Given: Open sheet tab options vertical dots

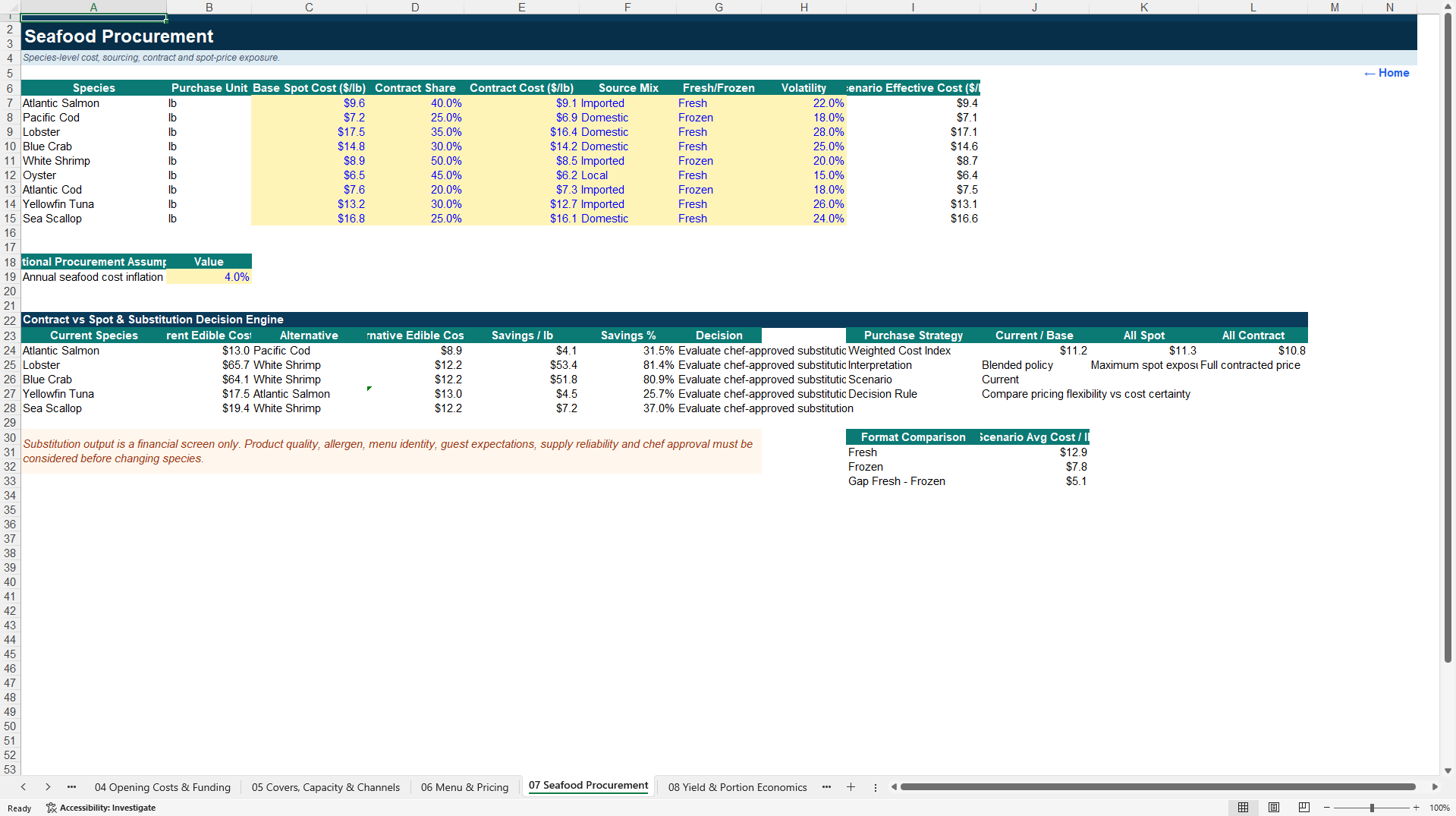Looking at the screenshot, I should pyautogui.click(x=875, y=788).
